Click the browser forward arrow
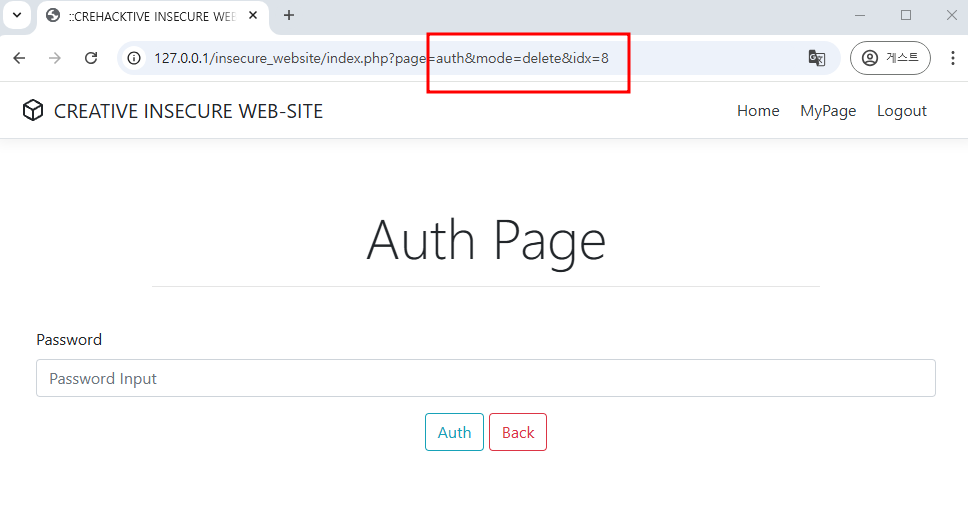 click(55, 58)
